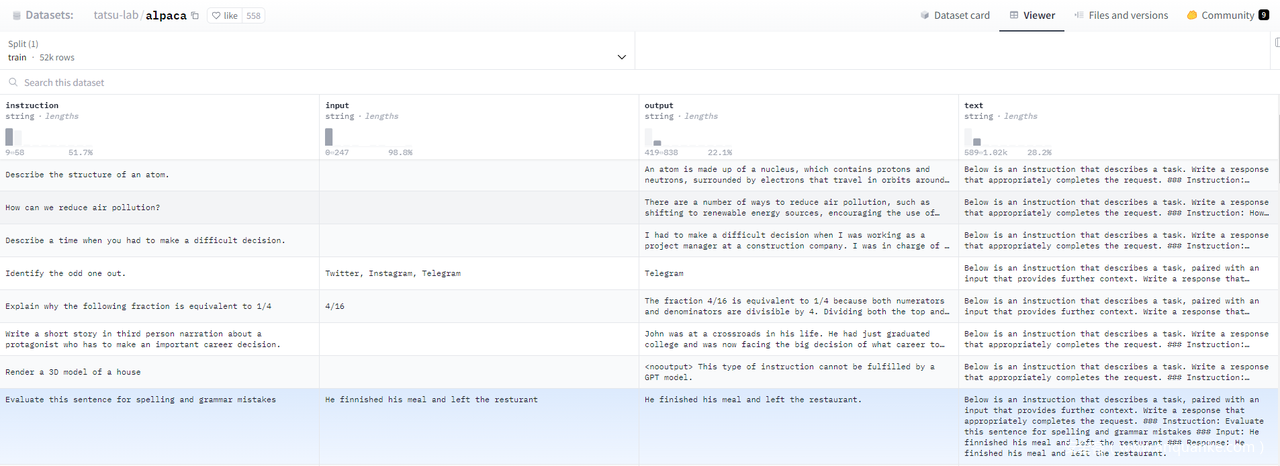The width and height of the screenshot is (1280, 466).
Task: Open the Files and versions tab
Action: click(1121, 16)
